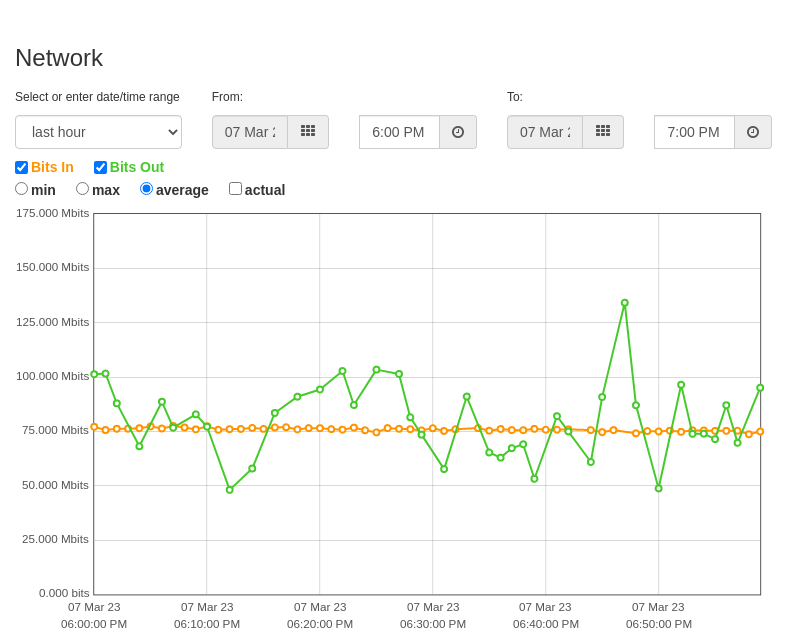787x634 pixels.
Task: Click the green peak data point near 134 Mbits
Action: (624, 303)
